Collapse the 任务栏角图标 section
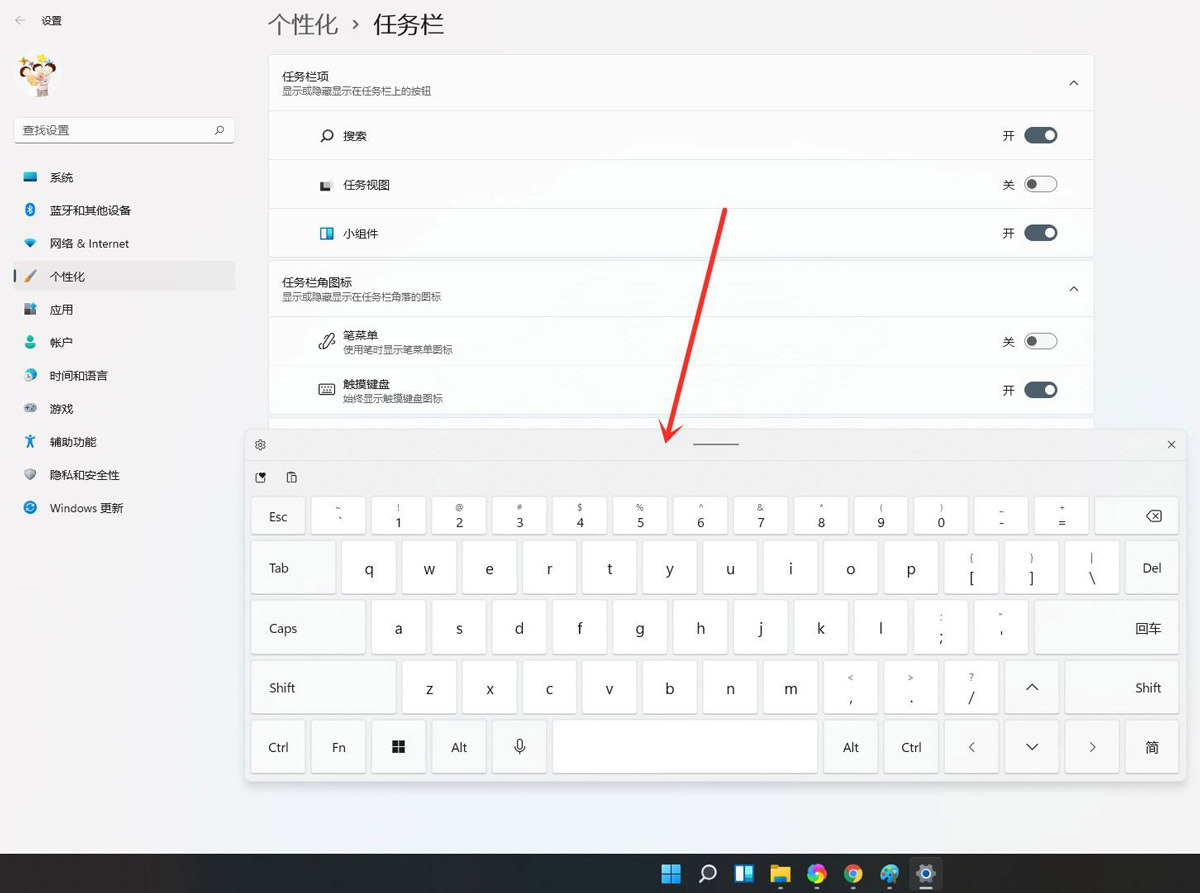This screenshot has height=893, width=1200. 1073,288
